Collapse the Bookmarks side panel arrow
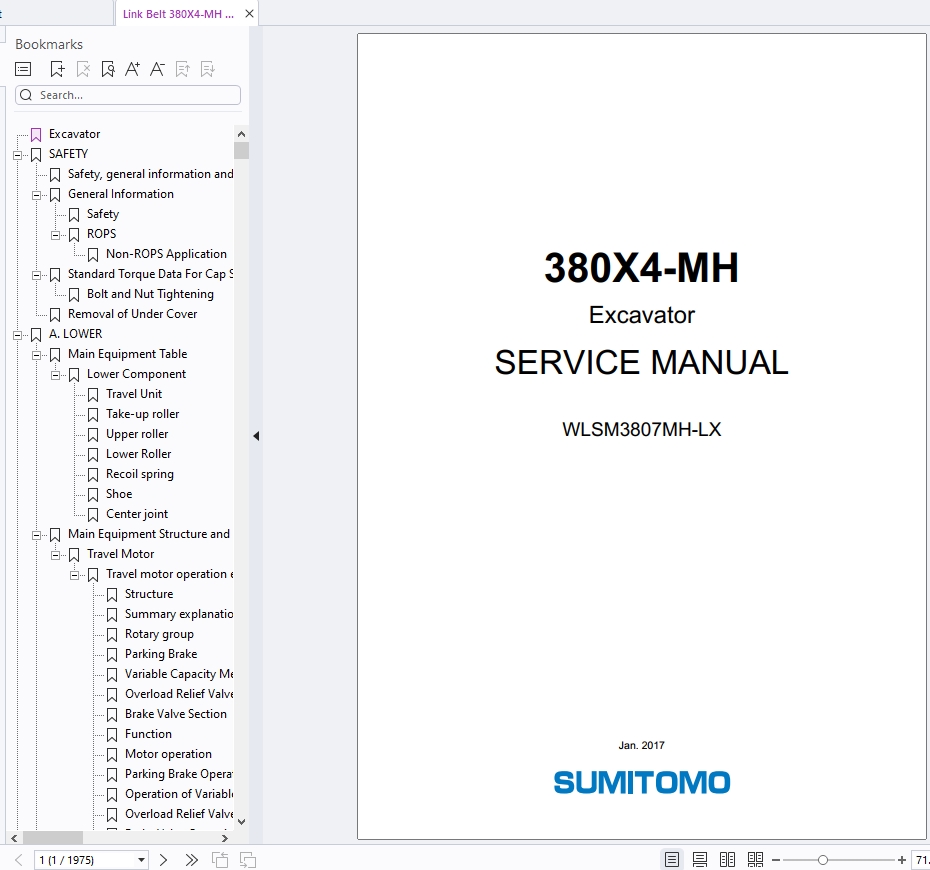This screenshot has height=870, width=930. [256, 436]
